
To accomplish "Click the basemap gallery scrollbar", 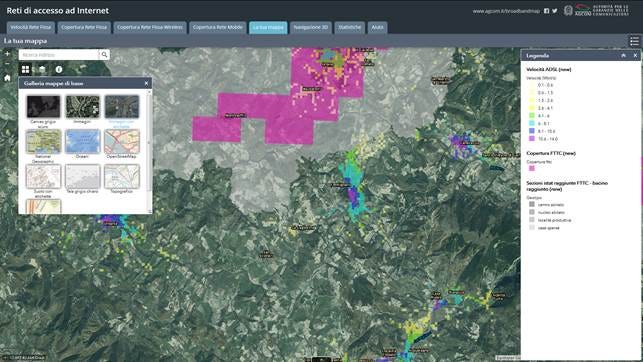I will [x=149, y=152].
